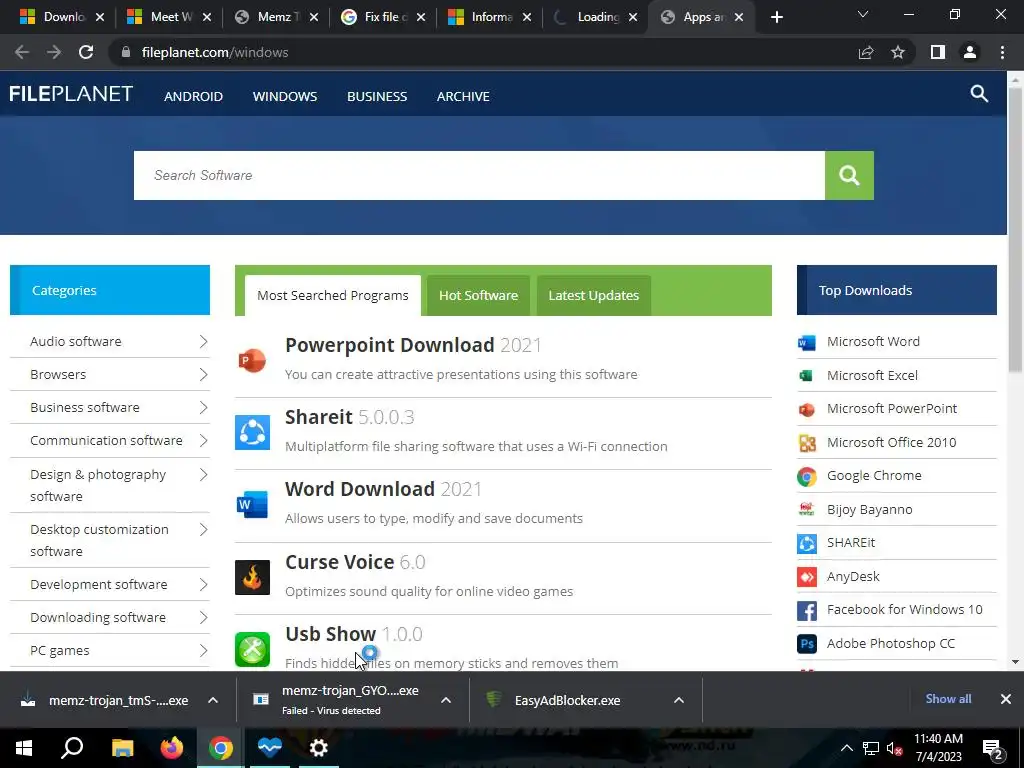Expand Development software category chevron

(x=203, y=584)
